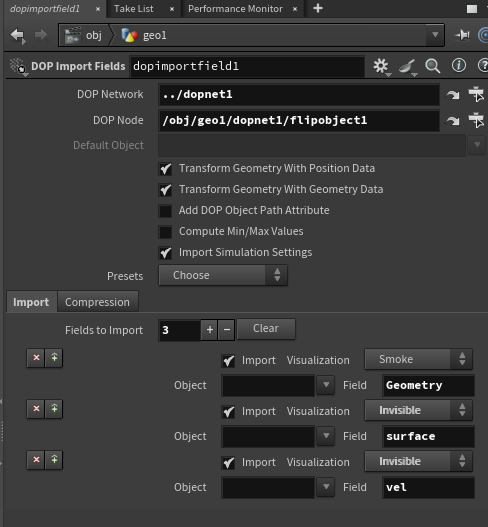
Task: Jump to DOP Node operator arrow icon
Action: click(x=453, y=121)
